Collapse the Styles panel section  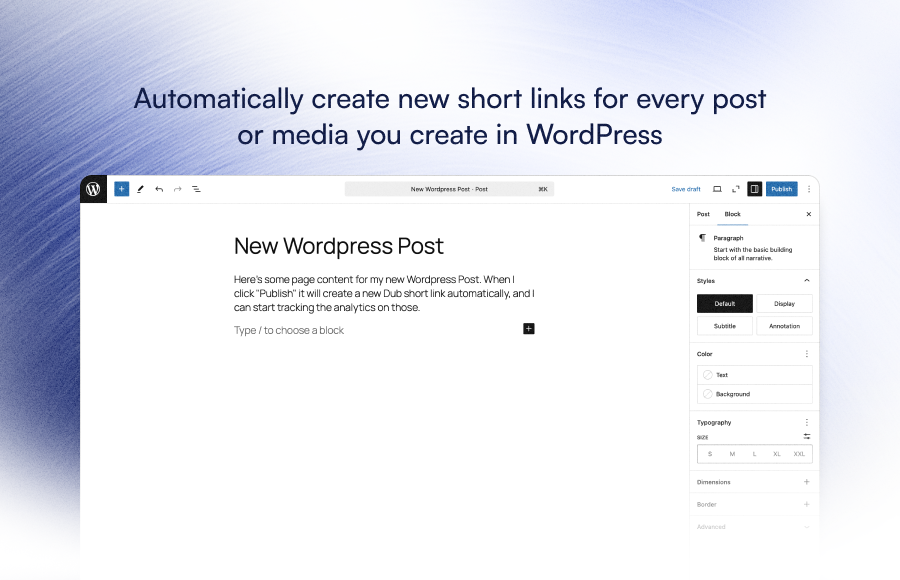pos(806,281)
